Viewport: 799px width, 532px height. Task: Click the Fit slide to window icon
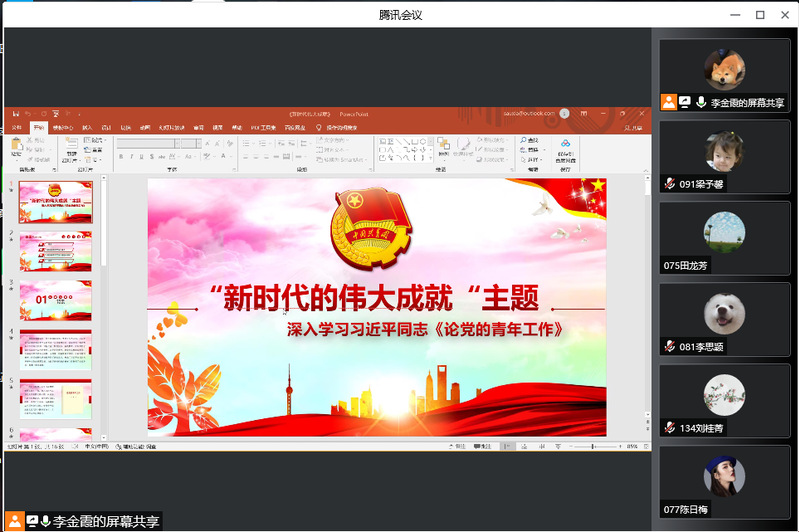pos(646,446)
